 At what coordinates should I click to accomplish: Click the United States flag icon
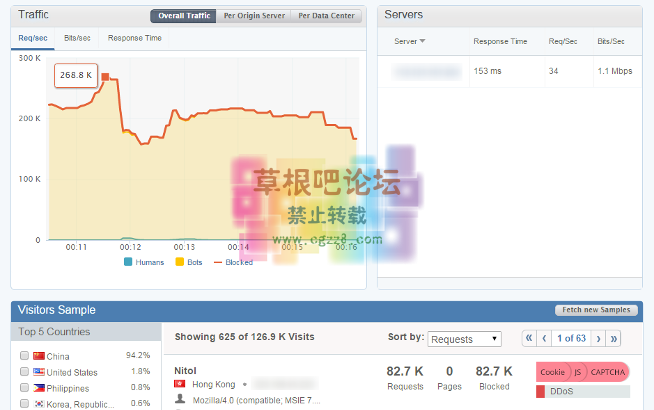tap(39, 372)
